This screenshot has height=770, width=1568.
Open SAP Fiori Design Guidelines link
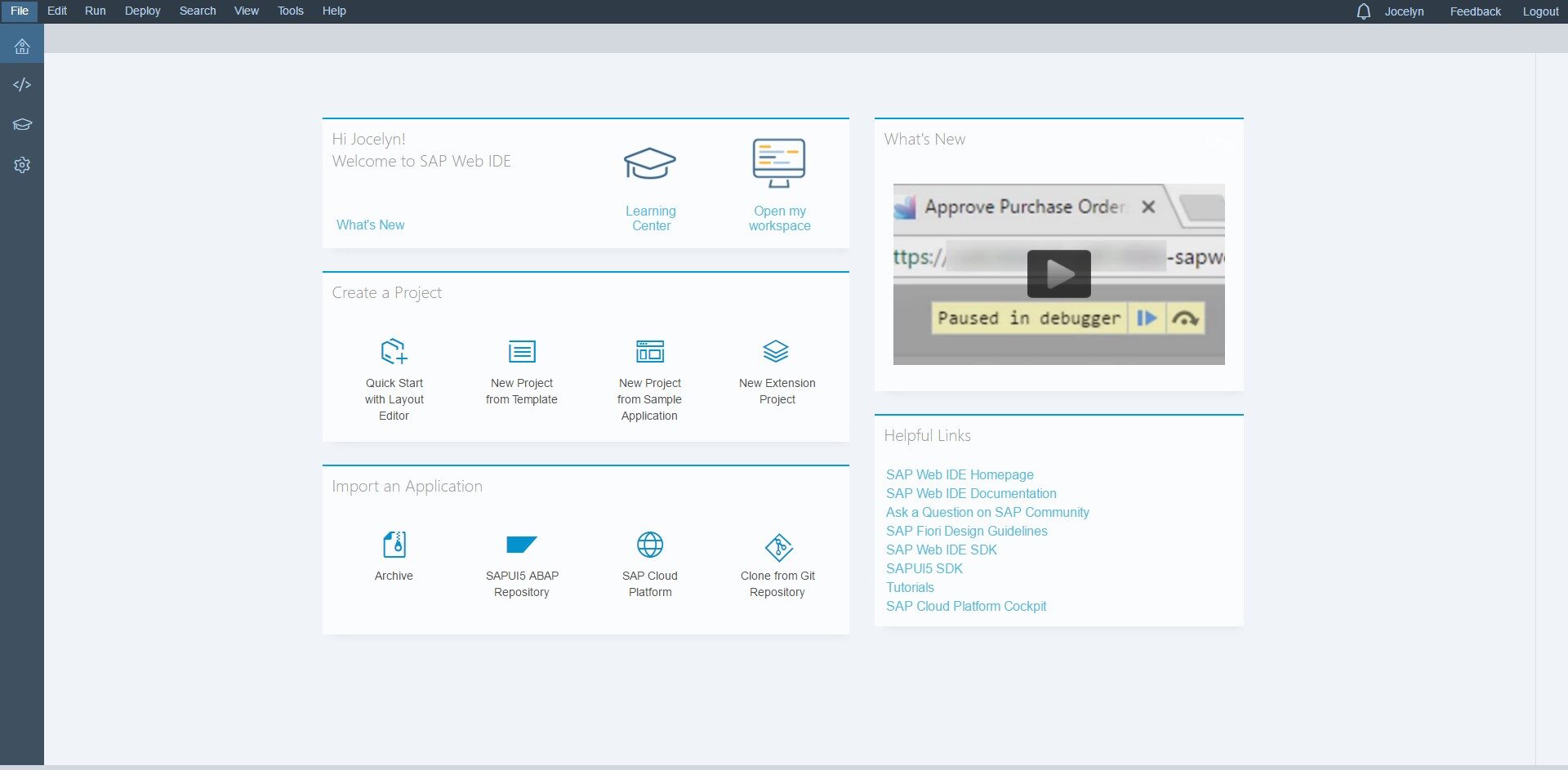click(x=966, y=531)
